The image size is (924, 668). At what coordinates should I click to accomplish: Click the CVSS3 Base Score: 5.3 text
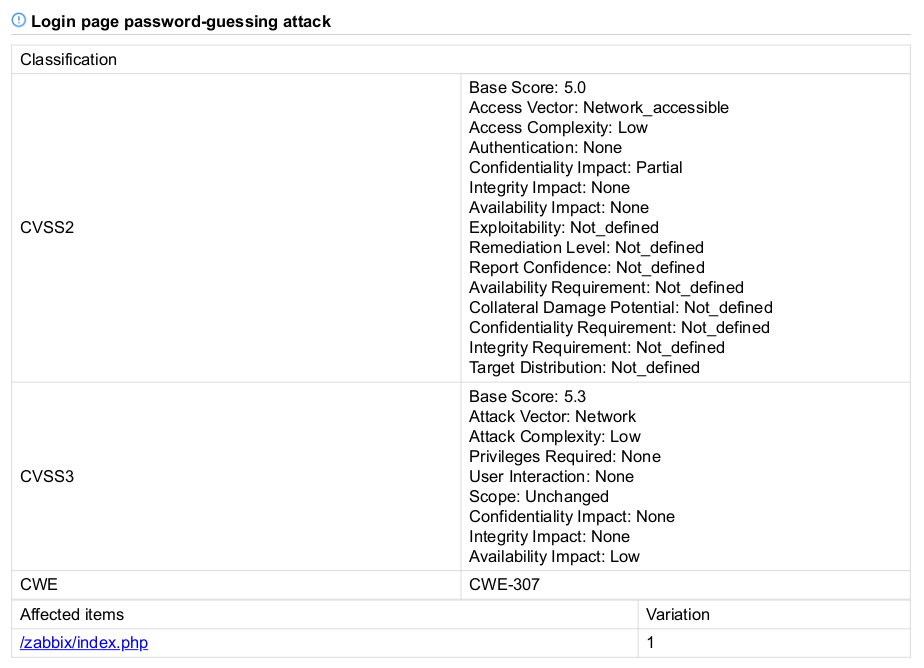click(x=527, y=396)
